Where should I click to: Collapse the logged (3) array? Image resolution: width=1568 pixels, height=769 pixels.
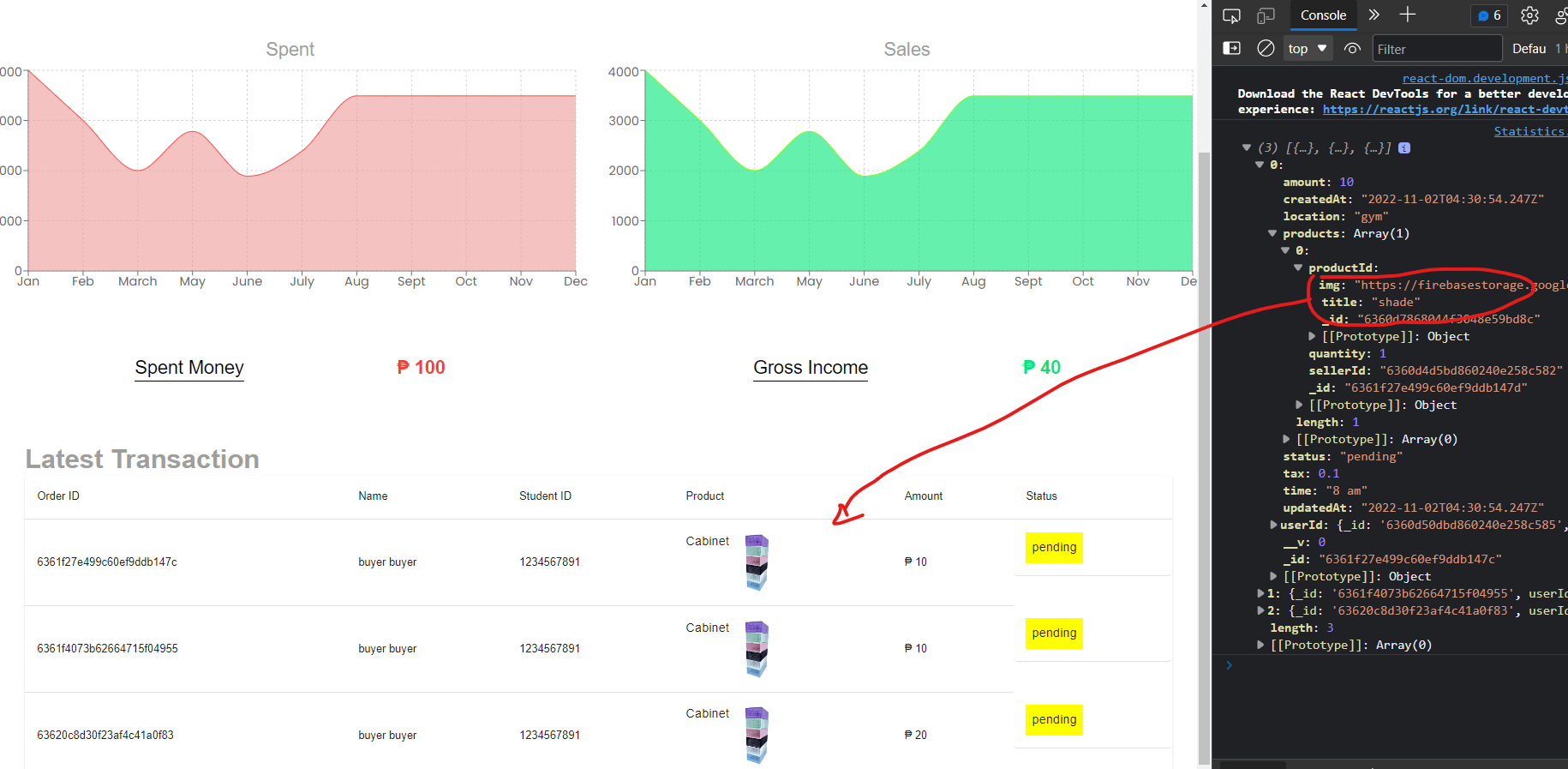1247,147
